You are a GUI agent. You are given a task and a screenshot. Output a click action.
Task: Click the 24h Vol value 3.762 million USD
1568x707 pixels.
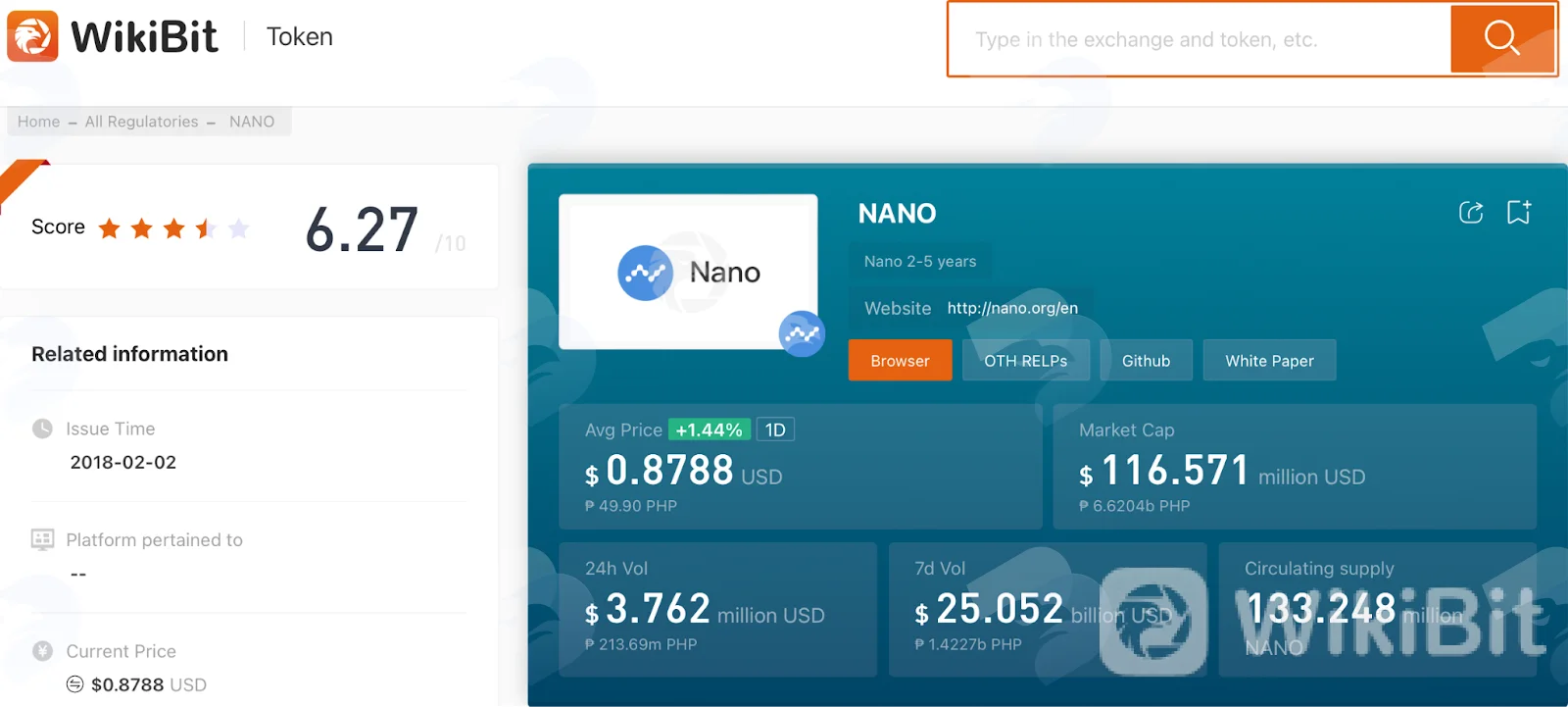(x=705, y=609)
